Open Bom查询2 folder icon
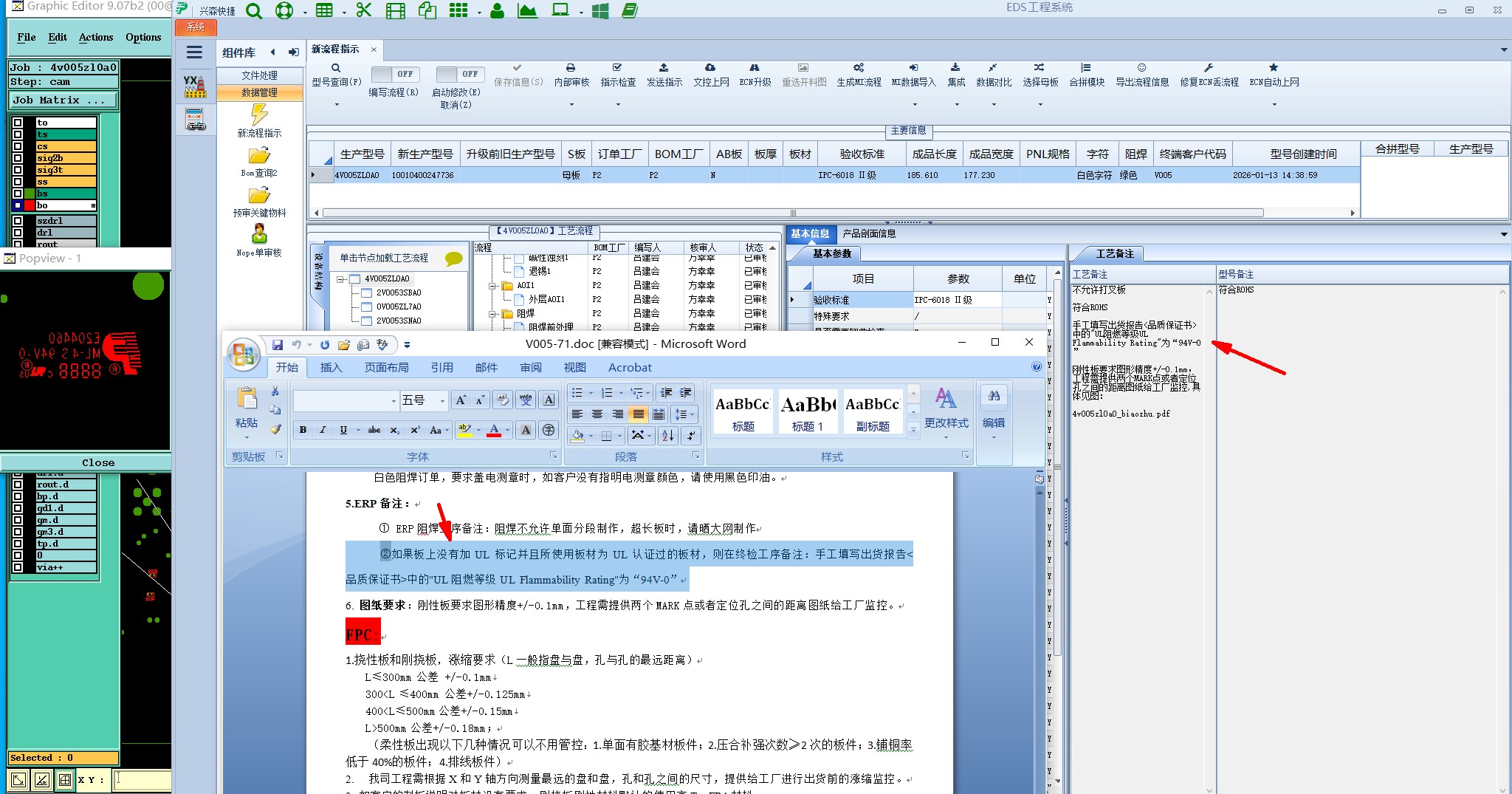This screenshot has width=1512, height=794. click(x=259, y=155)
